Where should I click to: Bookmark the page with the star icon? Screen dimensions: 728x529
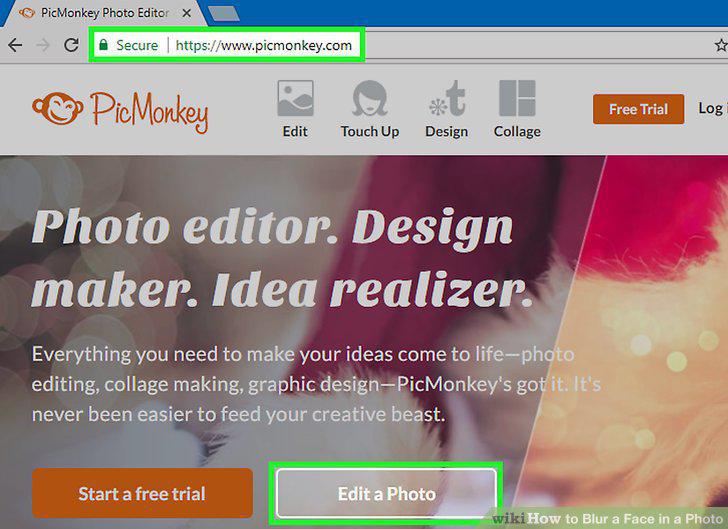click(721, 45)
